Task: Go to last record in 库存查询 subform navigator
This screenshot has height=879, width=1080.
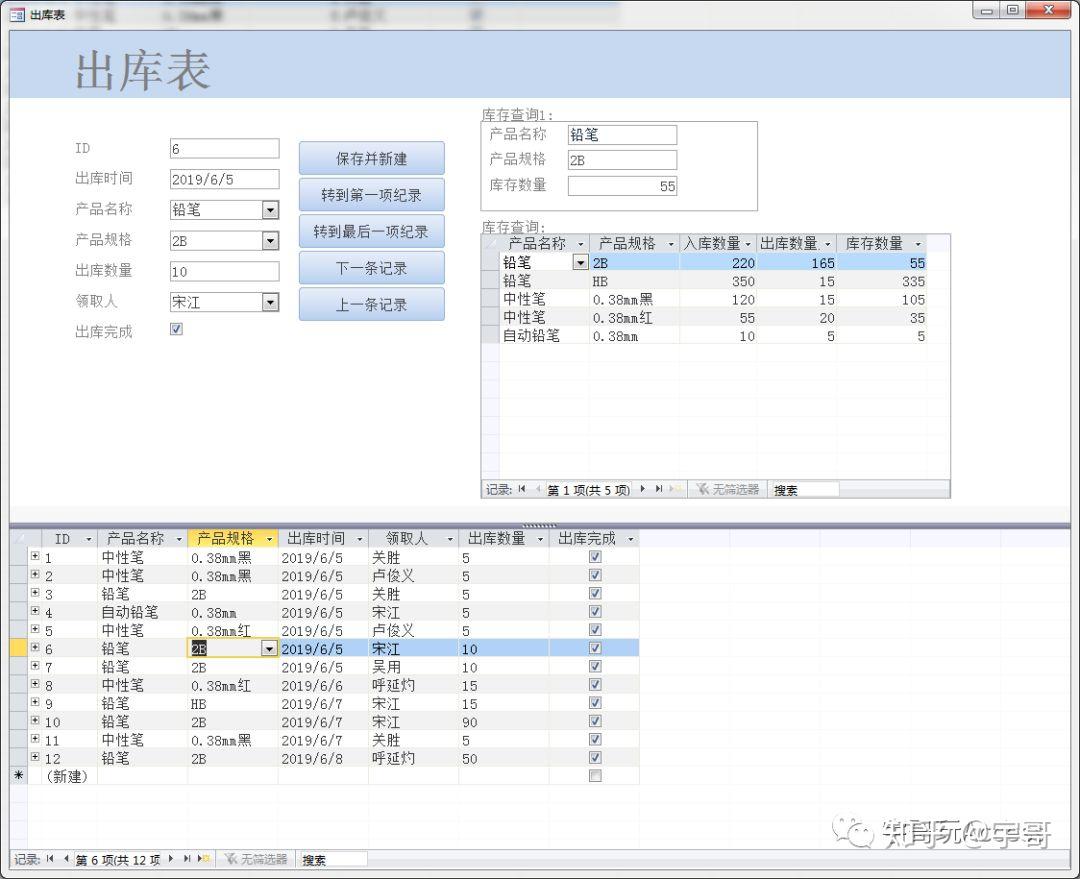Action: (658, 488)
